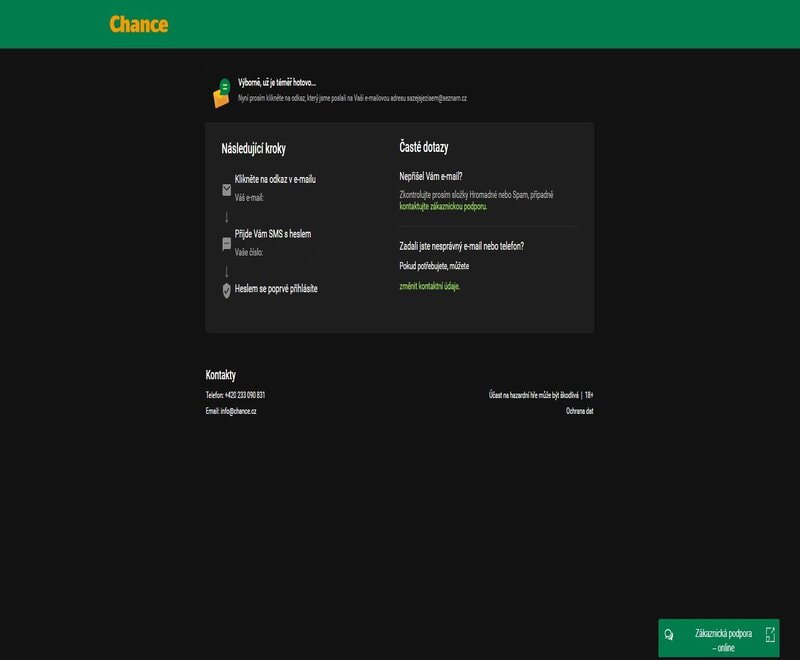This screenshot has width=800, height=660.
Task: Click the envelope icon beside e-mail step
Action: point(227,189)
